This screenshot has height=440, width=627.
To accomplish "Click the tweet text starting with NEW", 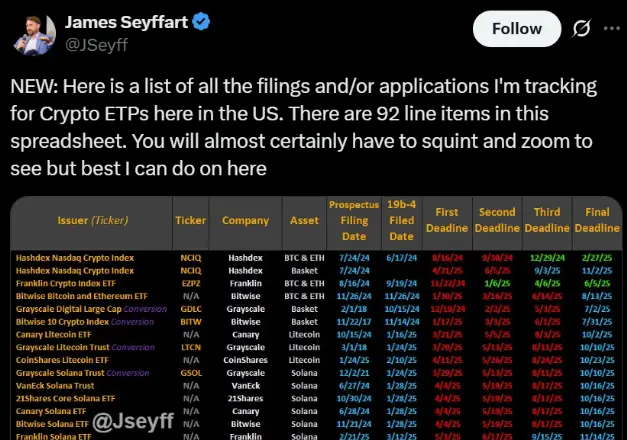I will 304,127.
